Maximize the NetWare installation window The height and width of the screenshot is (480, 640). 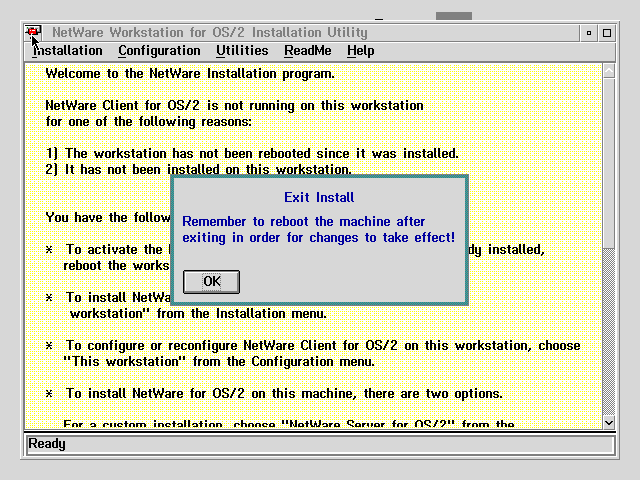point(607,33)
